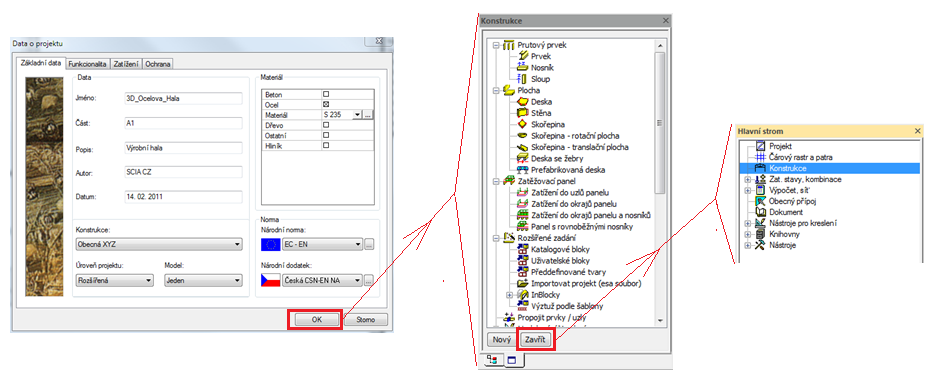Close the Konstrukce panel
The image size is (933, 376).
665,21
